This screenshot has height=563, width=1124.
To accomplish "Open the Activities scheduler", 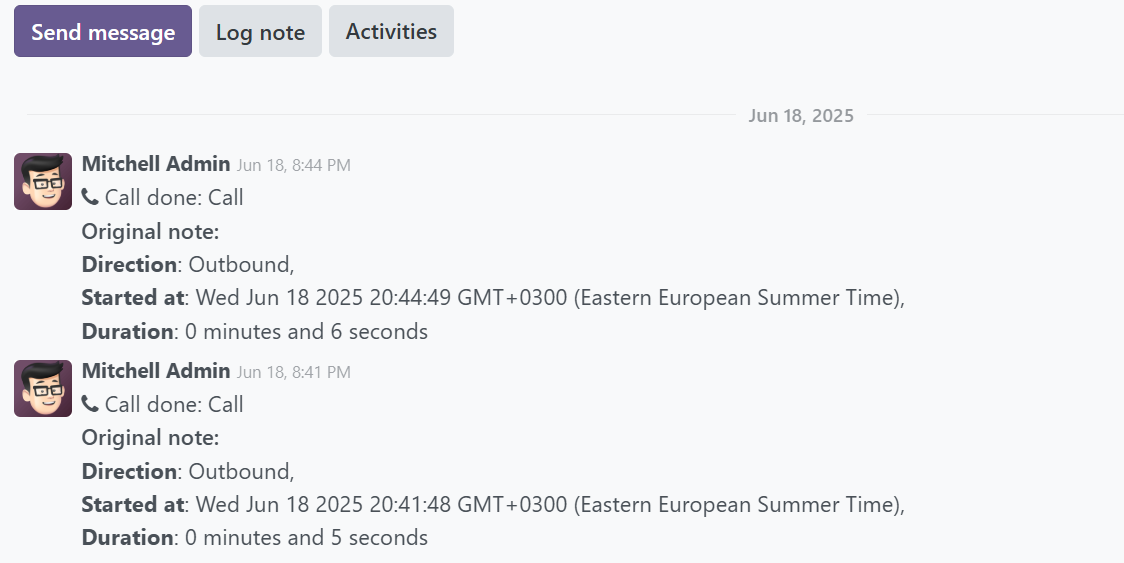I will tap(391, 31).
